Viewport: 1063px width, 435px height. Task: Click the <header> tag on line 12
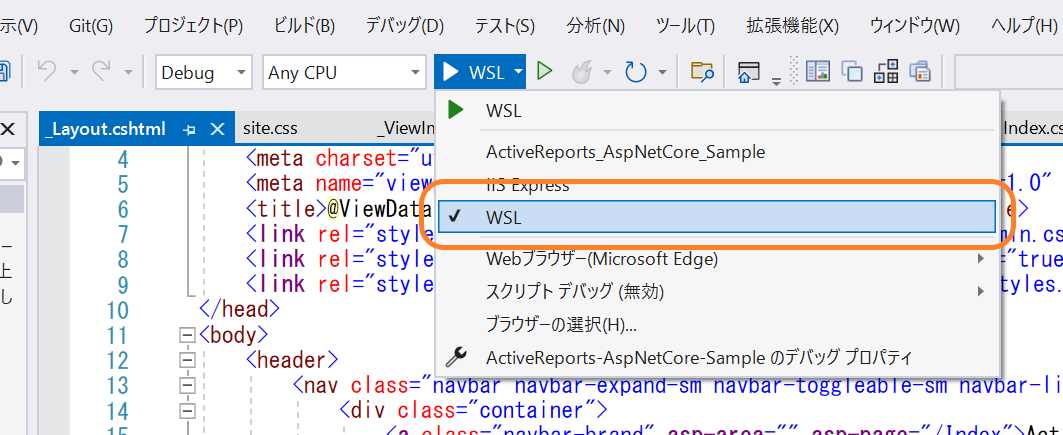pyautogui.click(x=292, y=360)
